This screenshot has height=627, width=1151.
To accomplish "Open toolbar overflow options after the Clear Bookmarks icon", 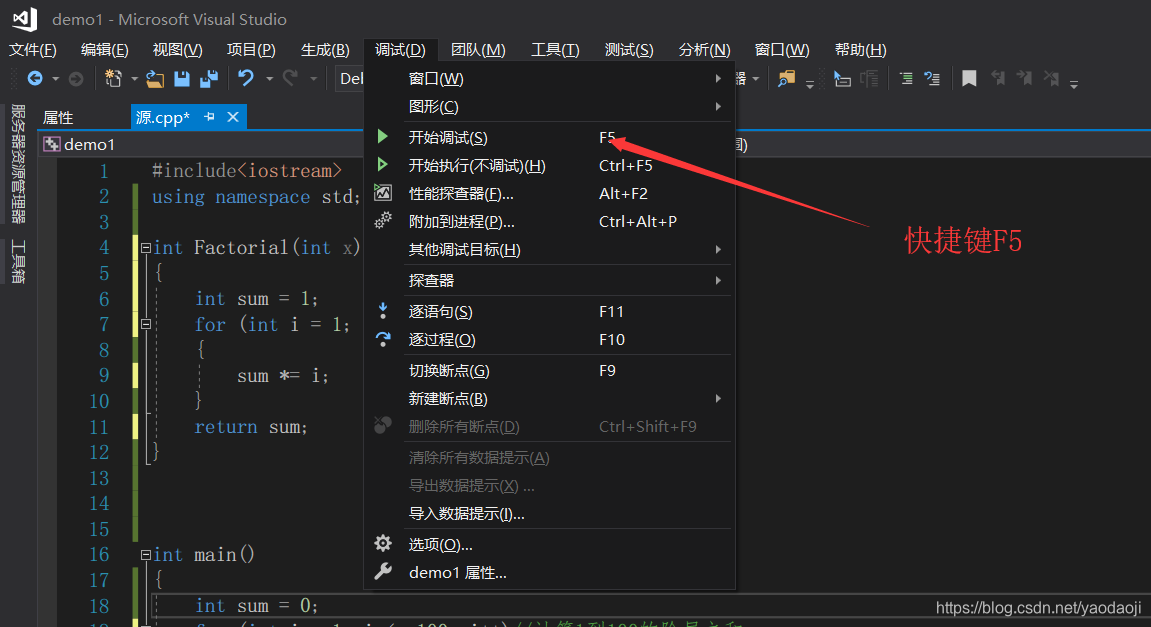I will point(1074,84).
